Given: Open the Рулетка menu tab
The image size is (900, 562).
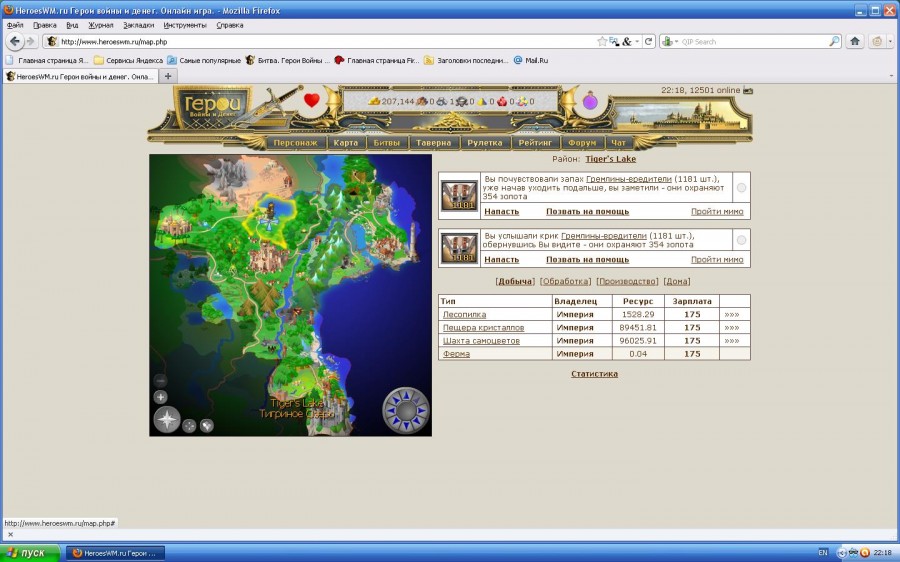Looking at the screenshot, I should 485,143.
